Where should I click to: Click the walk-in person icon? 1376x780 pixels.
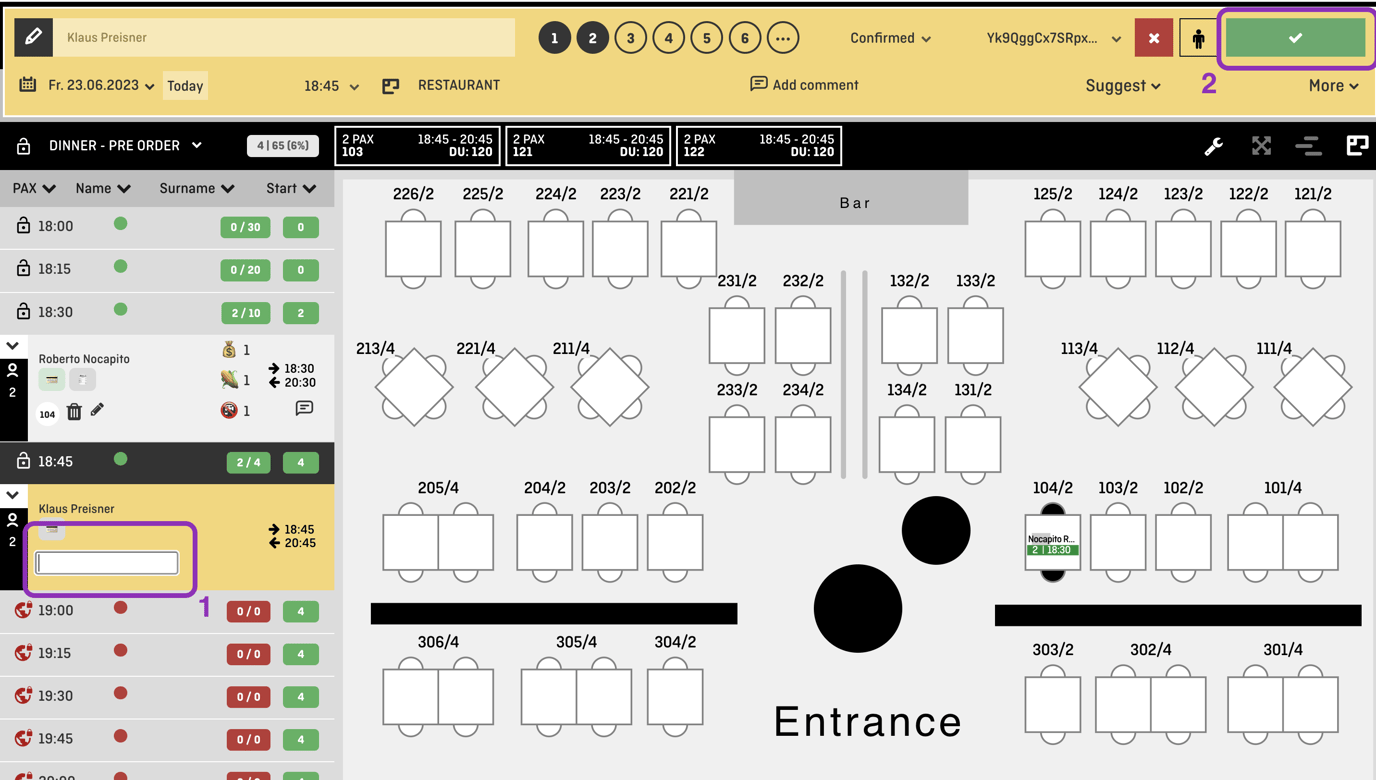tap(1198, 38)
